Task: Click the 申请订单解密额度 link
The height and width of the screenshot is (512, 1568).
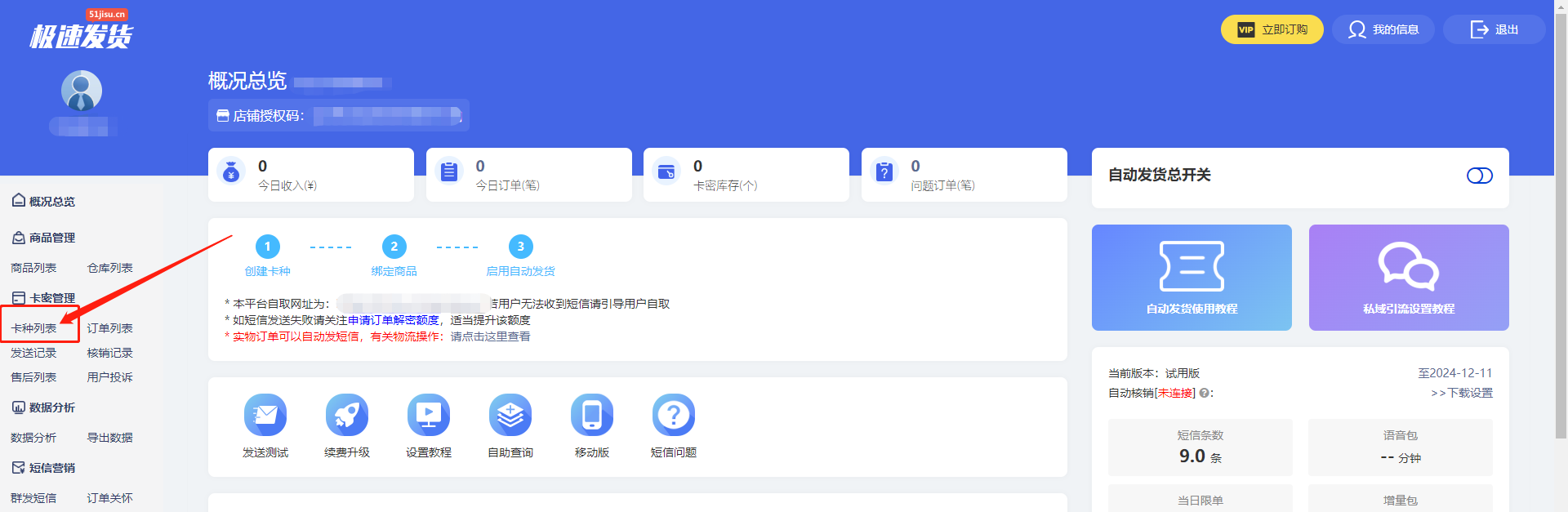Action: (394, 320)
